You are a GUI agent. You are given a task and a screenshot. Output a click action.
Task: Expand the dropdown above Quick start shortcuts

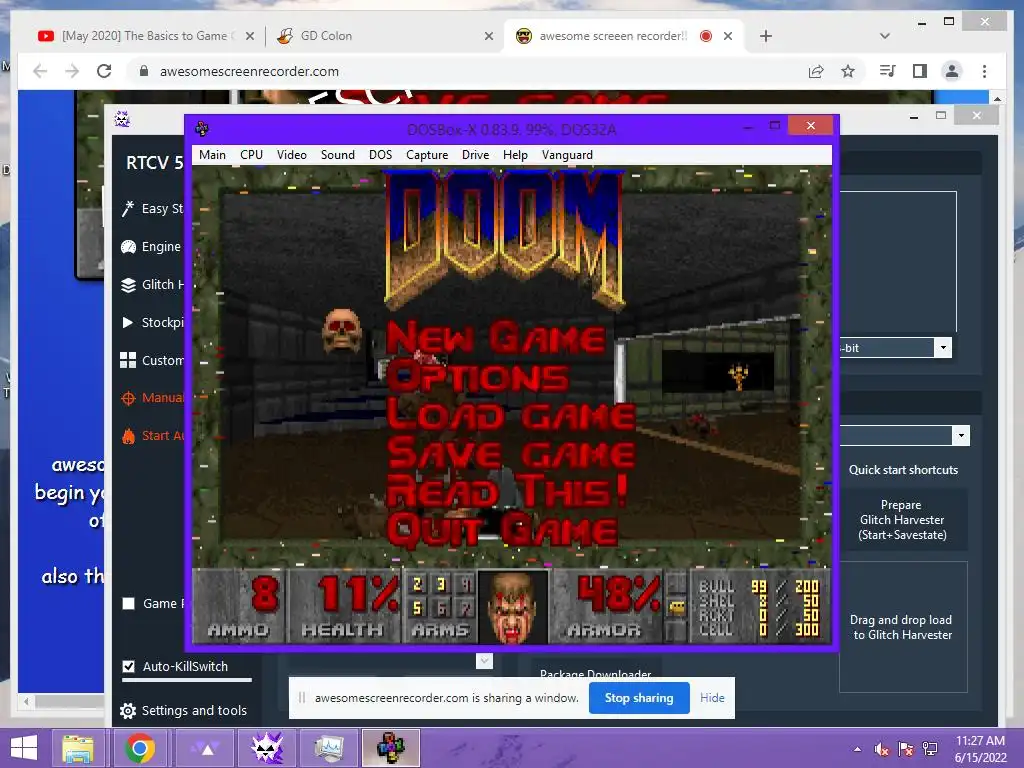[961, 435]
